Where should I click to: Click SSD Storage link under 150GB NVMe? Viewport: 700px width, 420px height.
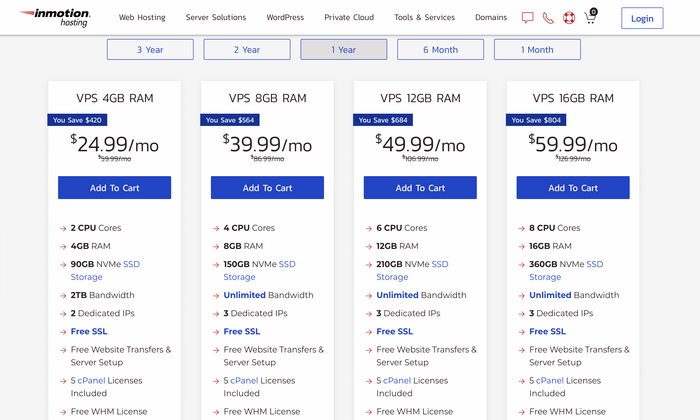pos(259,270)
